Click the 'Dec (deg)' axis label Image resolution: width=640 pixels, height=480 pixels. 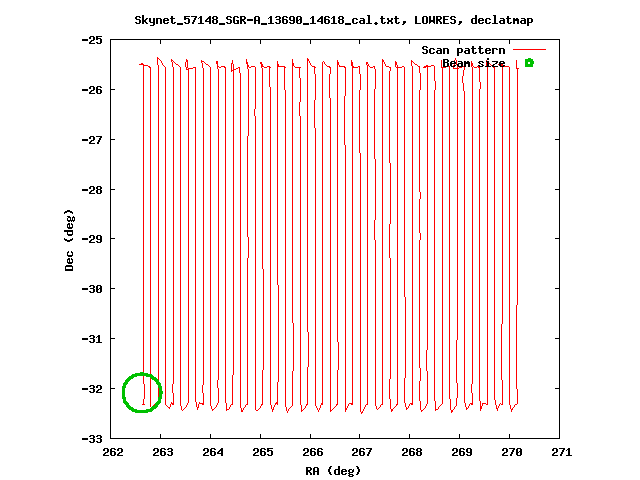[x=69, y=240]
